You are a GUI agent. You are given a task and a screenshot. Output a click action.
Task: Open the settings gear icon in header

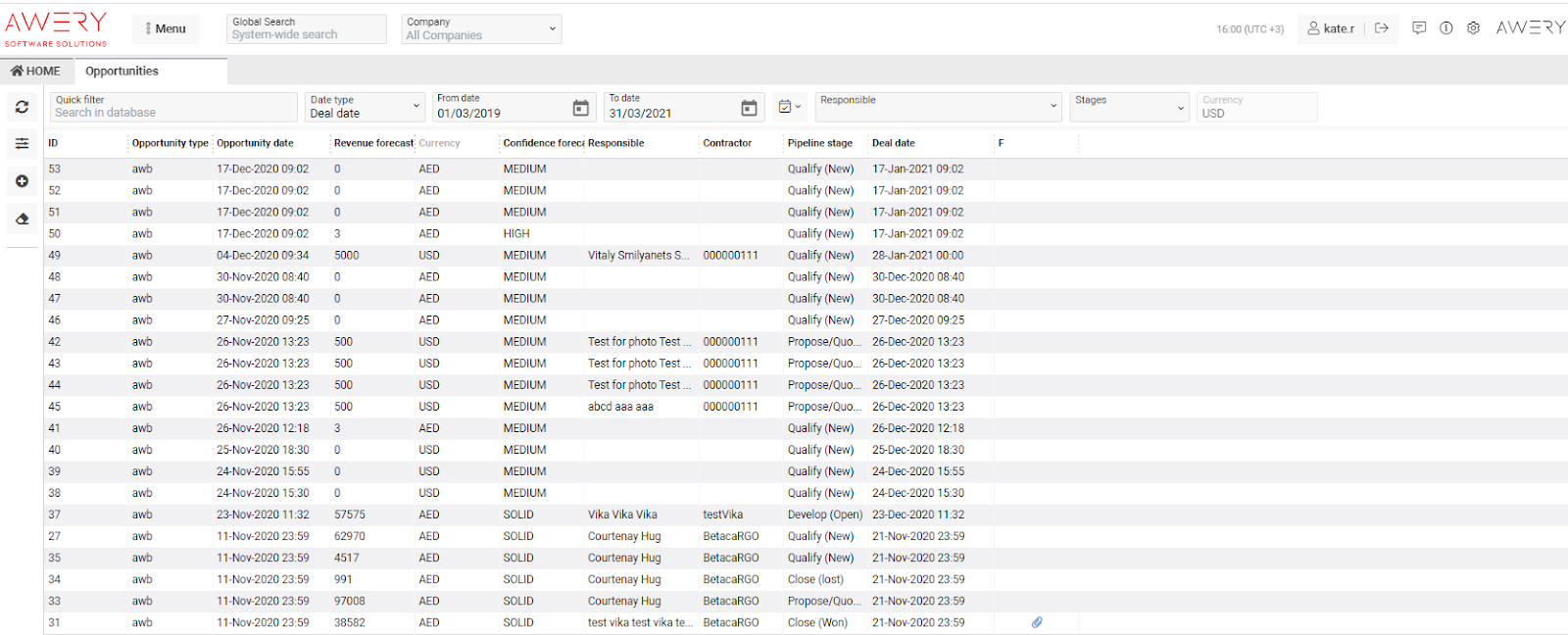click(1473, 28)
